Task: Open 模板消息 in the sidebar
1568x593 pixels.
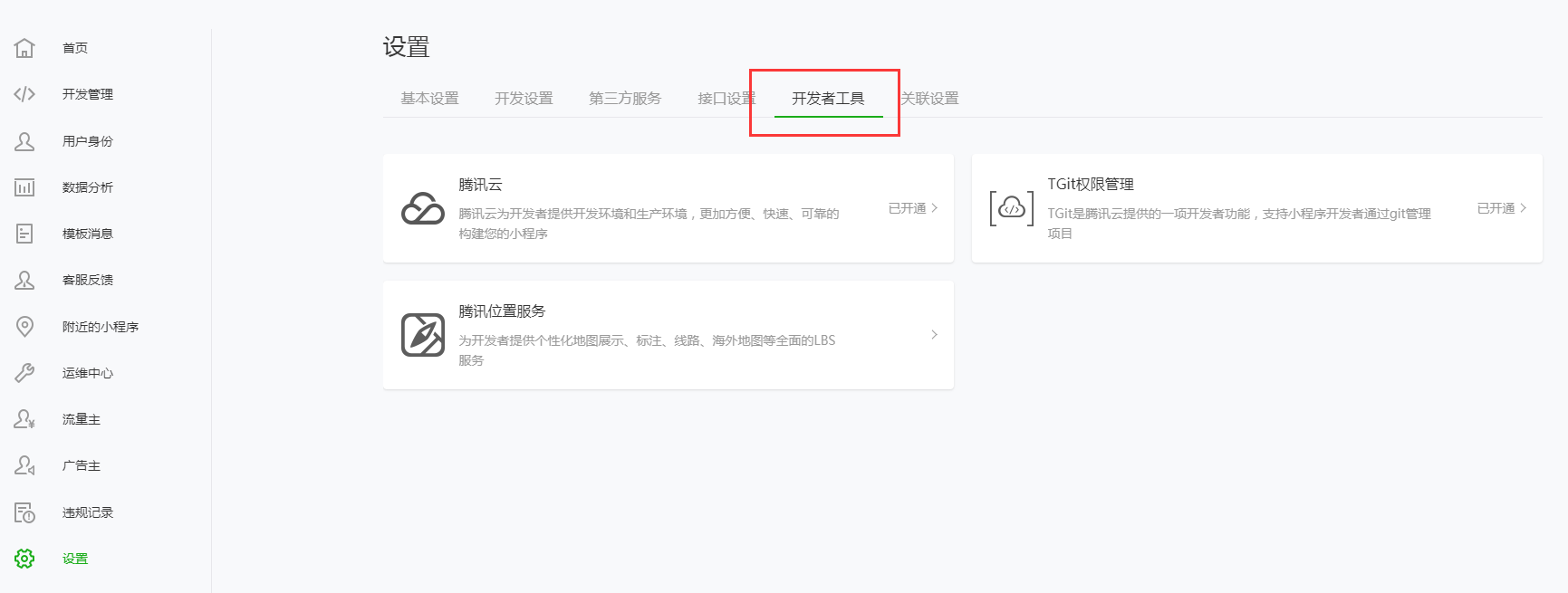Action: point(88,234)
